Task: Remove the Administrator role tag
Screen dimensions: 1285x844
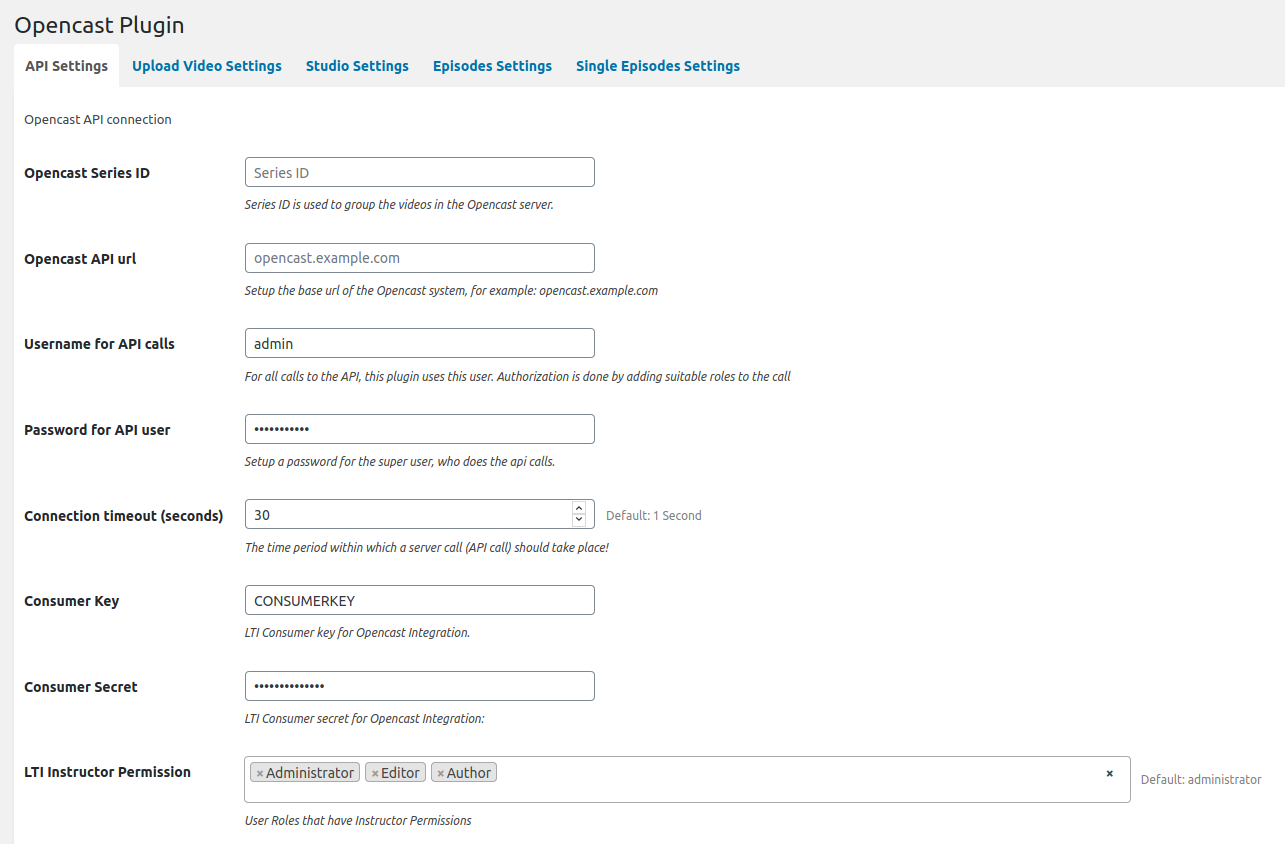Action: pos(260,773)
